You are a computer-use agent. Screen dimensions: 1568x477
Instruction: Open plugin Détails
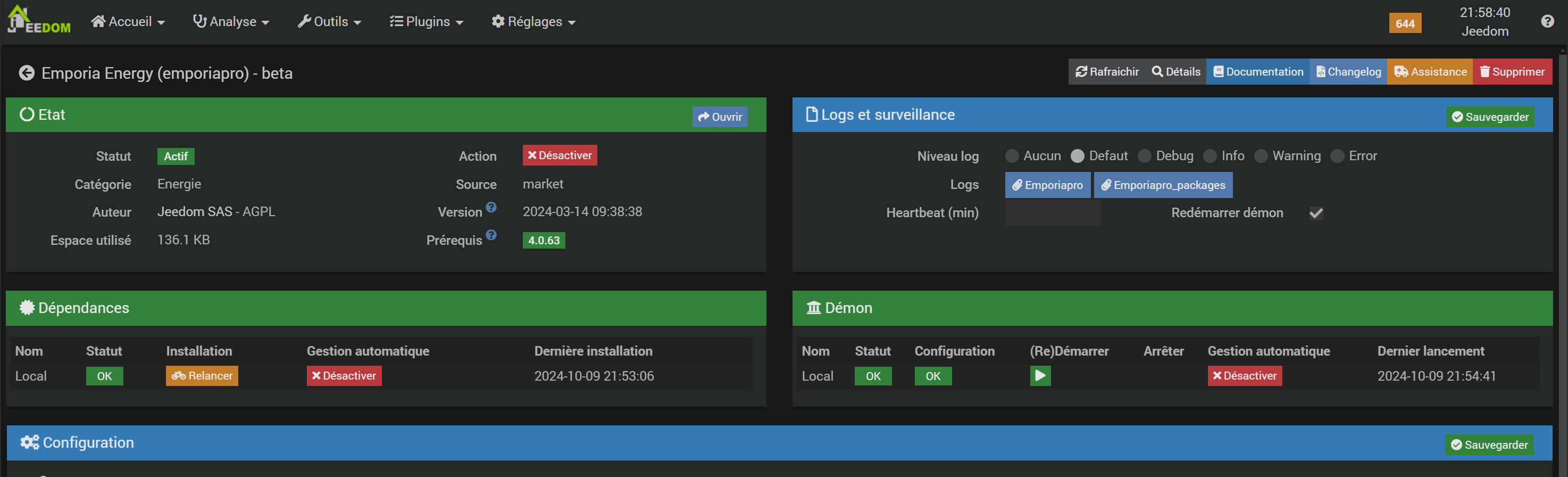(x=1176, y=72)
